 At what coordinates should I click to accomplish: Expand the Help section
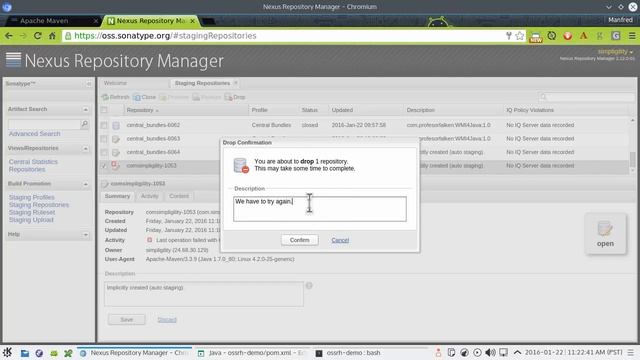pos(85,235)
